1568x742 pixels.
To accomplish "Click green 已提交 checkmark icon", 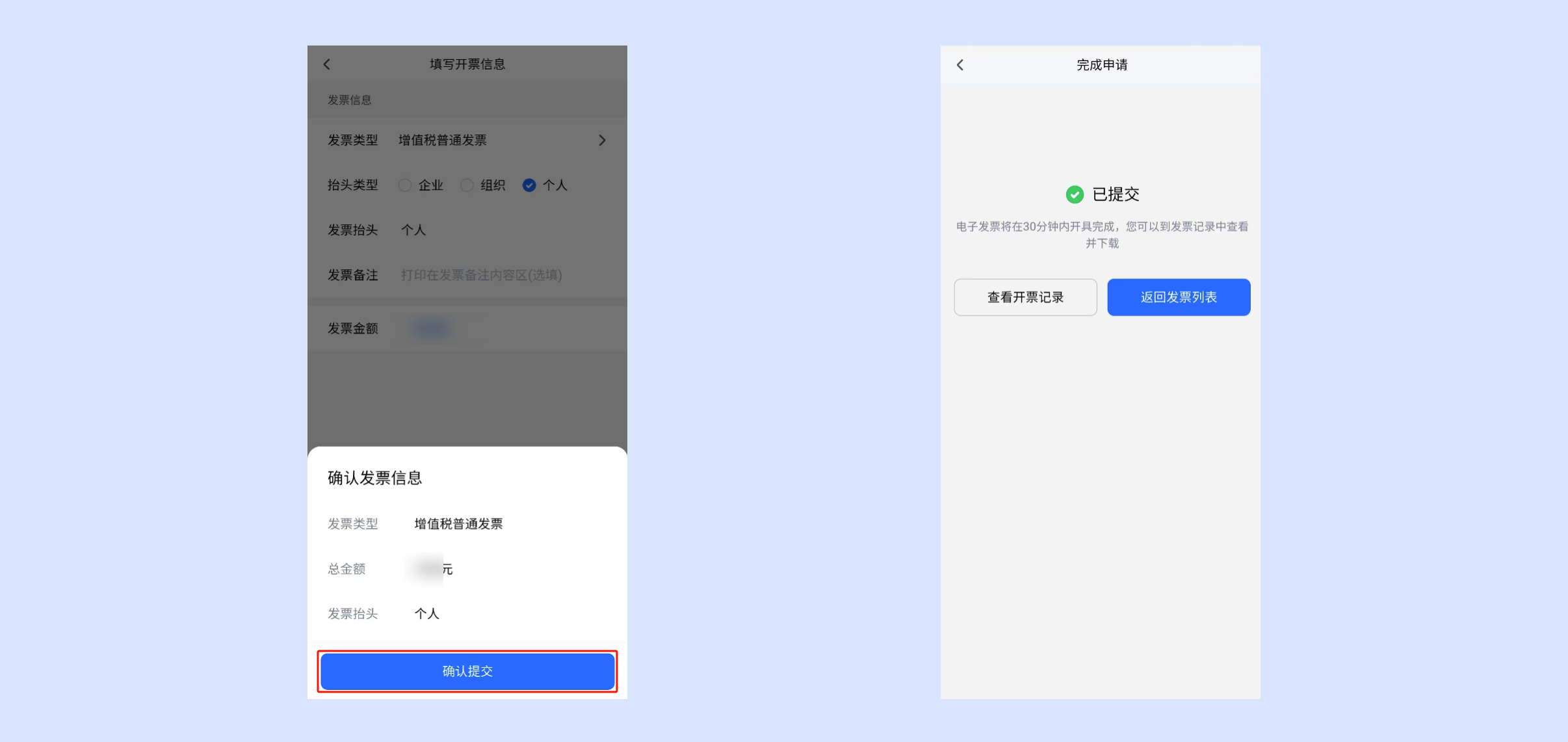I will coord(1075,194).
